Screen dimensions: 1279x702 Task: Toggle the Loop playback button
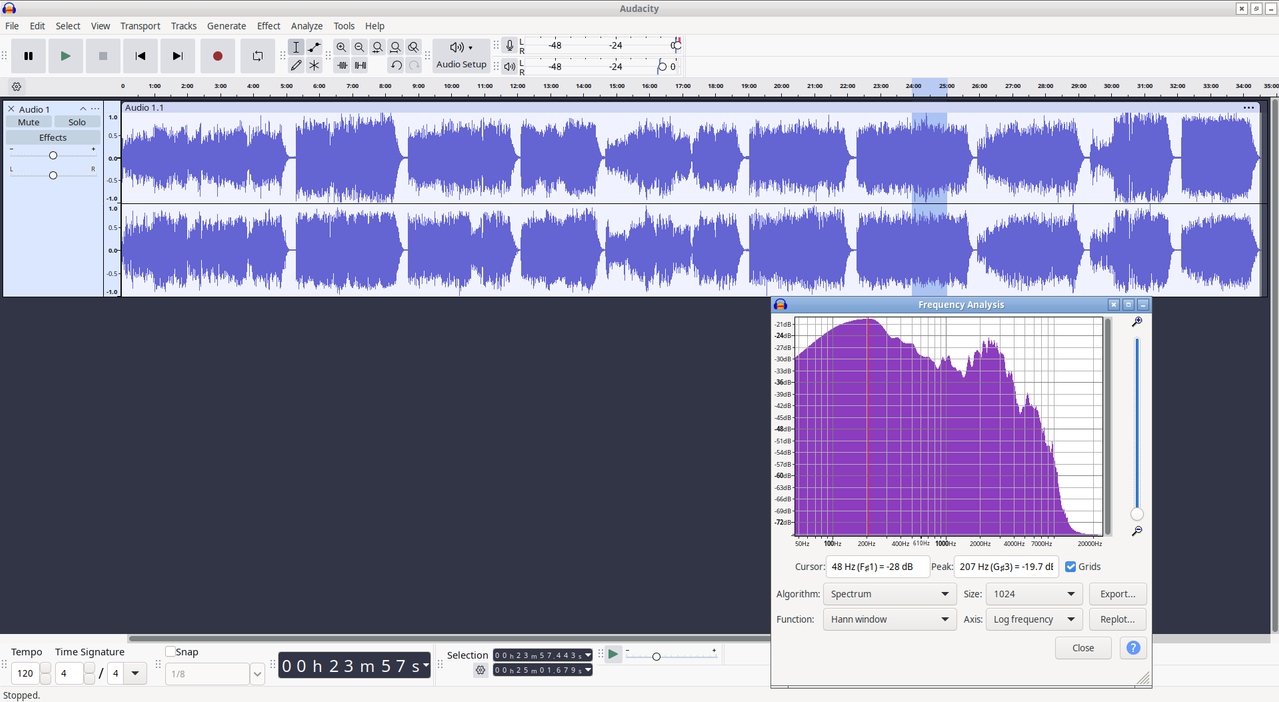pyautogui.click(x=257, y=56)
